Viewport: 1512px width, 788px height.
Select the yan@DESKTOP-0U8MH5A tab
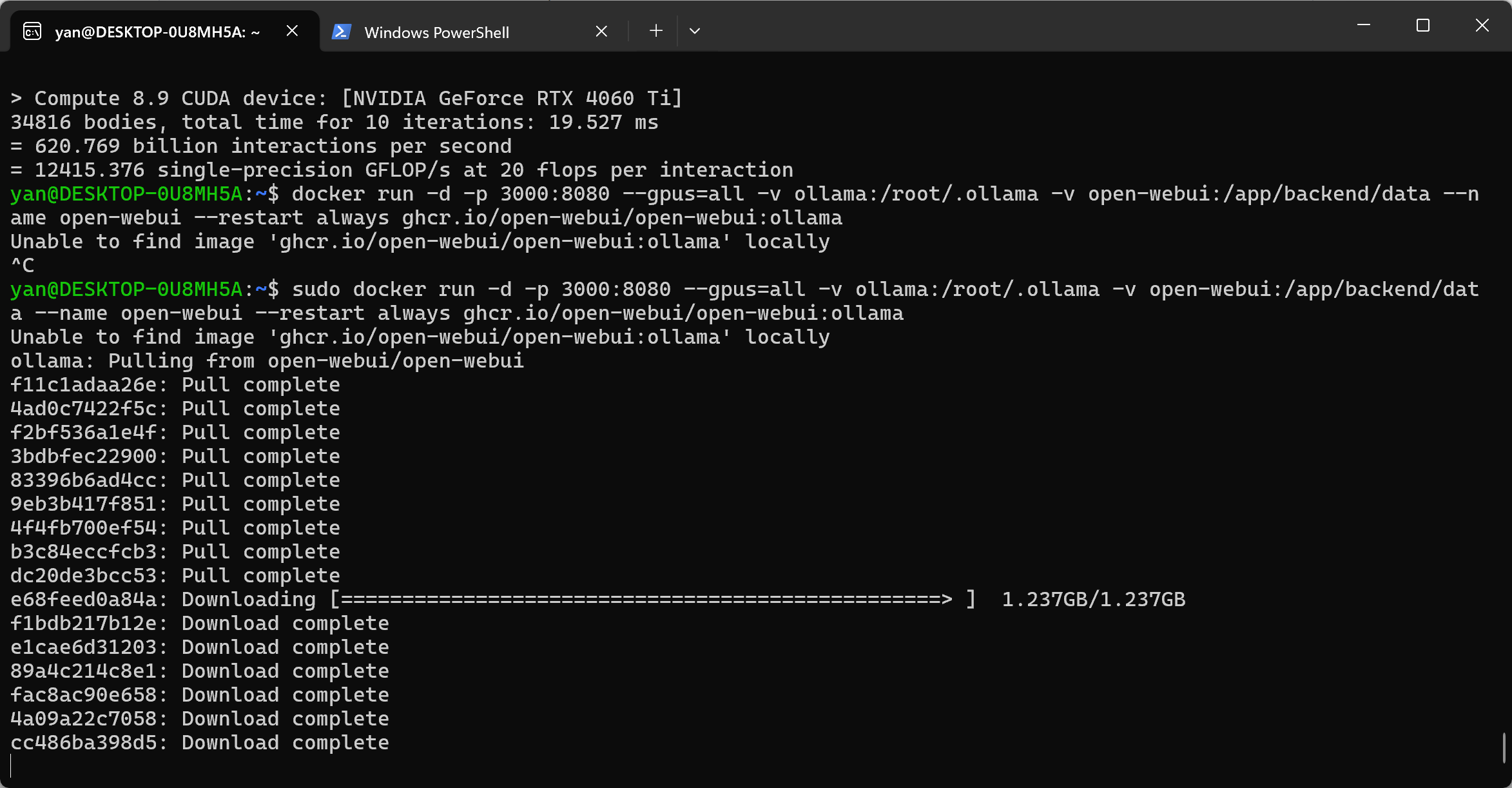pos(164,31)
